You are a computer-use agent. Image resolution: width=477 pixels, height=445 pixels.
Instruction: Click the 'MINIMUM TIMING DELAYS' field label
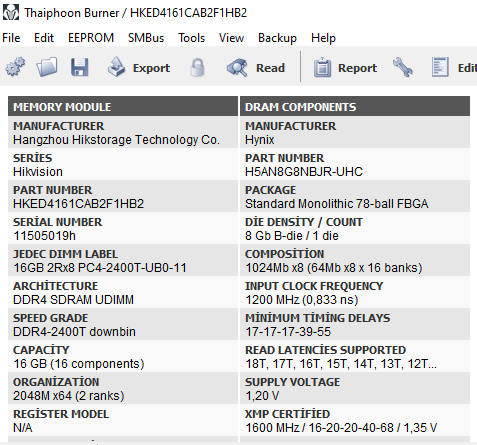(x=317, y=318)
